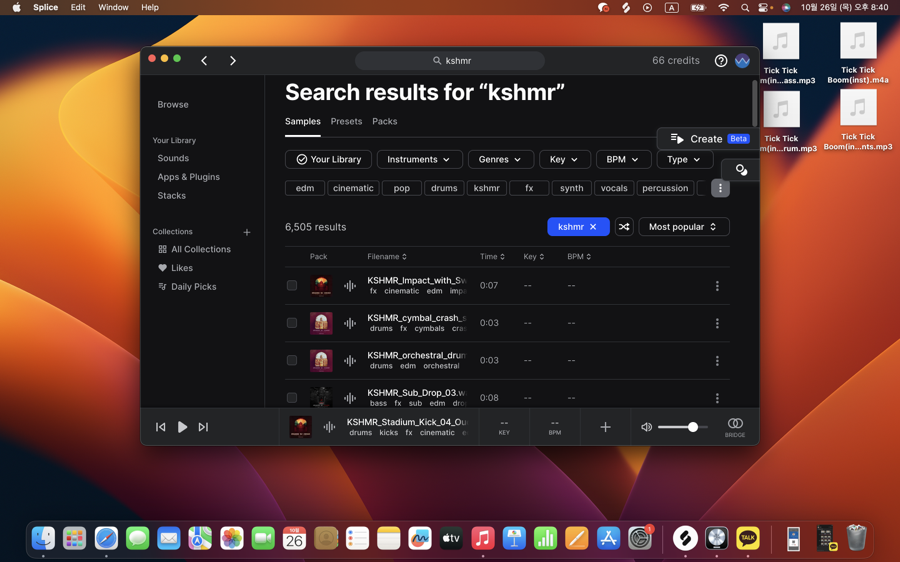Open Browse in the sidebar
Viewport: 900px width, 562px height.
pyautogui.click(x=173, y=104)
